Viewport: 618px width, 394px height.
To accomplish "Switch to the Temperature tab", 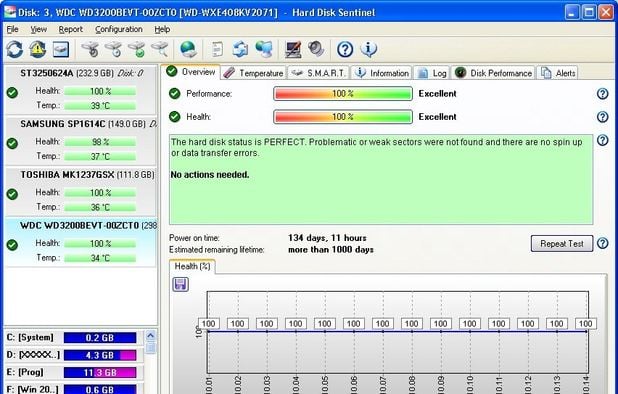I will pyautogui.click(x=253, y=73).
